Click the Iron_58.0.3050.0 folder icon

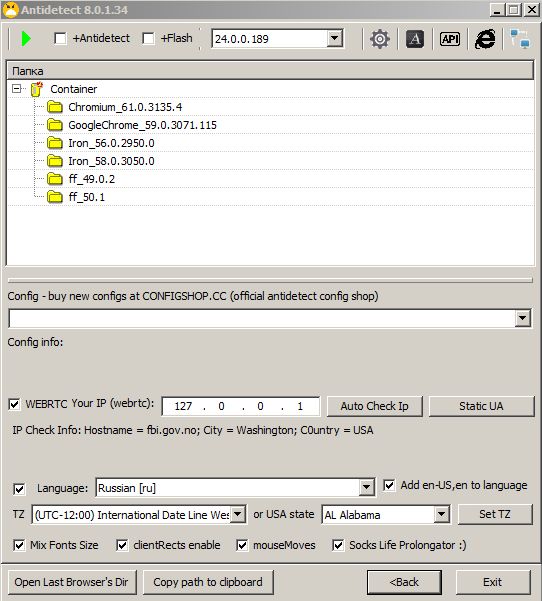pos(55,161)
